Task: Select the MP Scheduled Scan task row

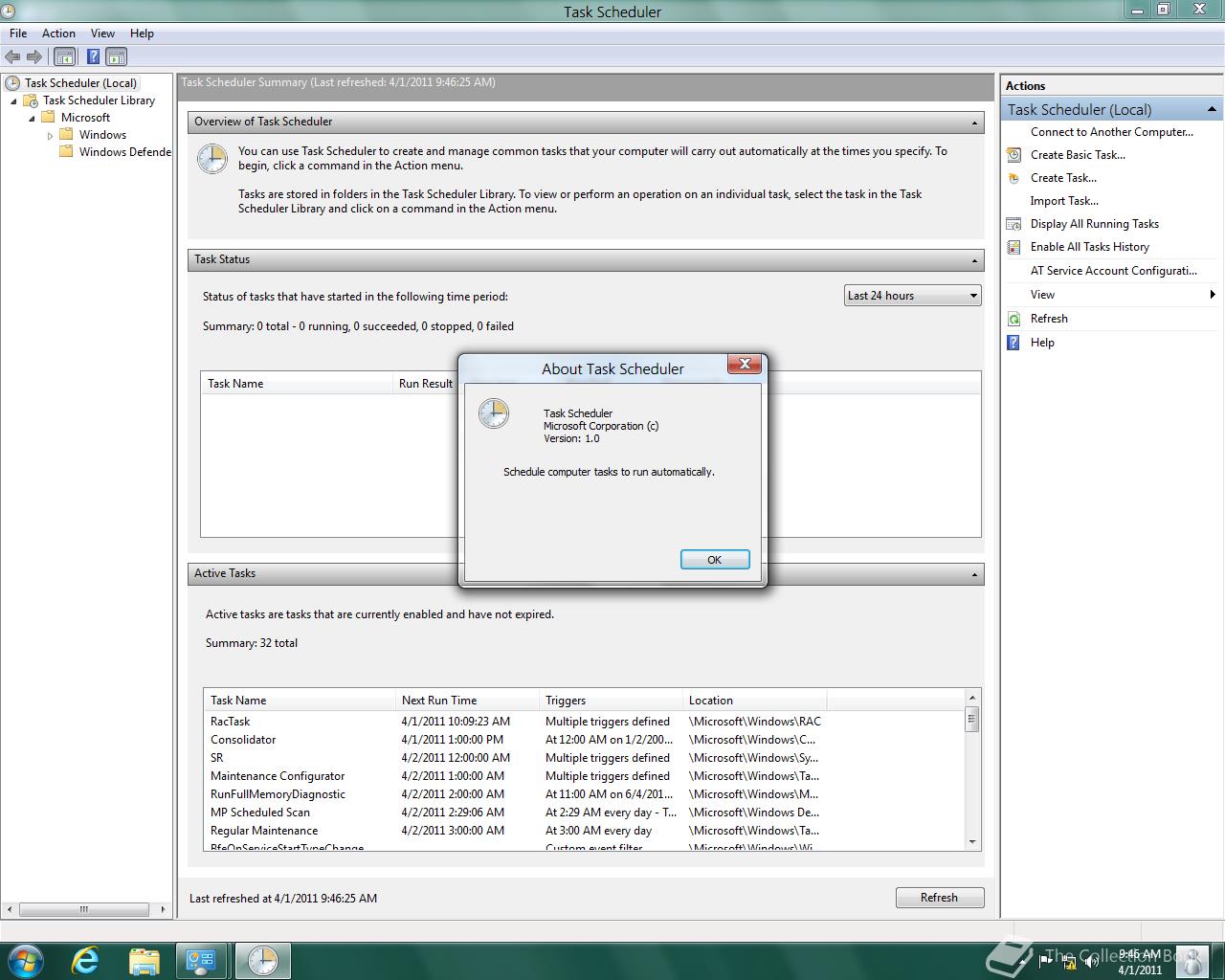Action: [584, 813]
